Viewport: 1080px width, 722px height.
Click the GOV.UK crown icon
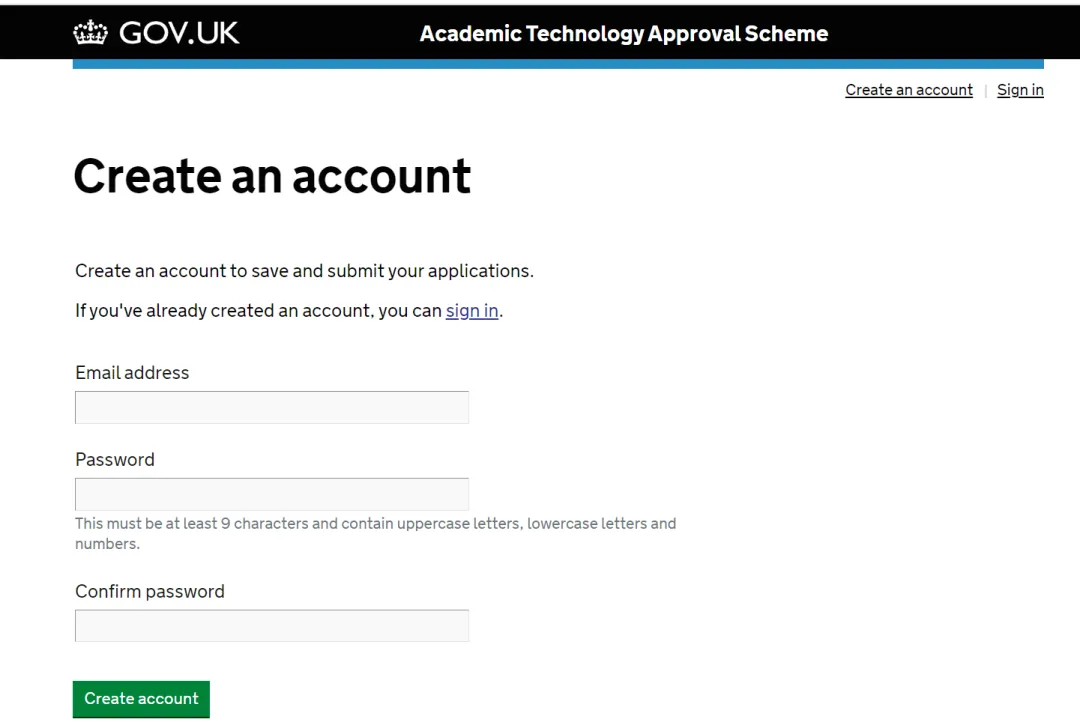[90, 33]
